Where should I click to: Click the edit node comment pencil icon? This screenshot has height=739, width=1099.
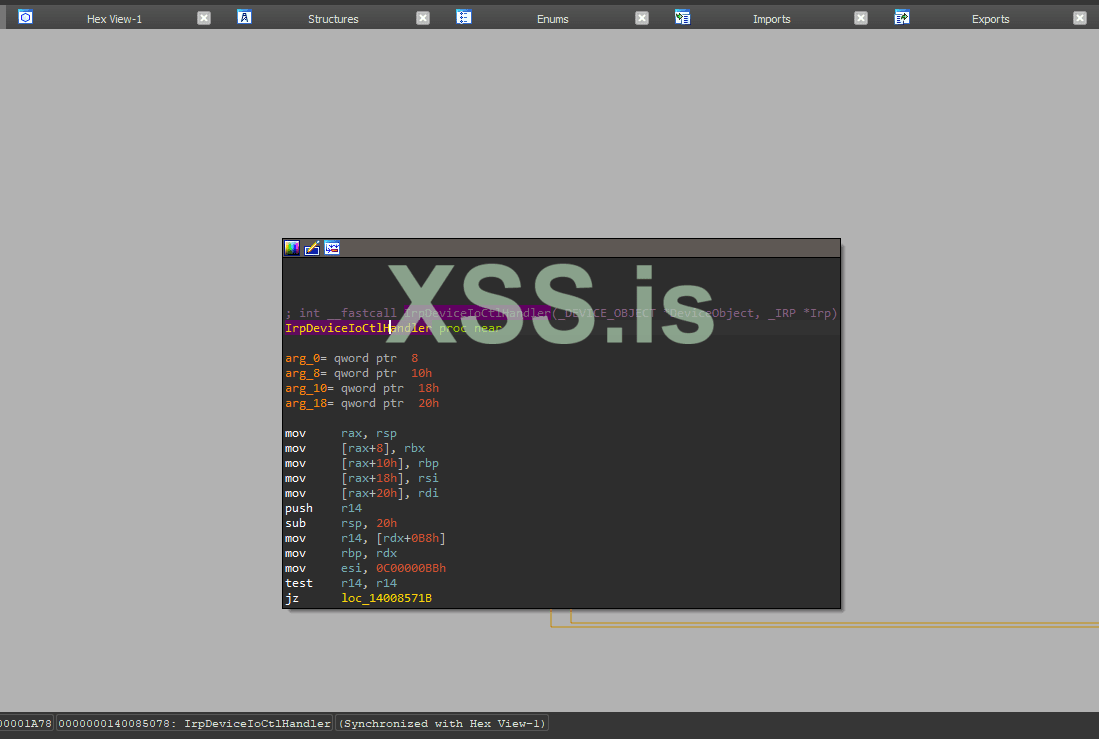pos(312,248)
